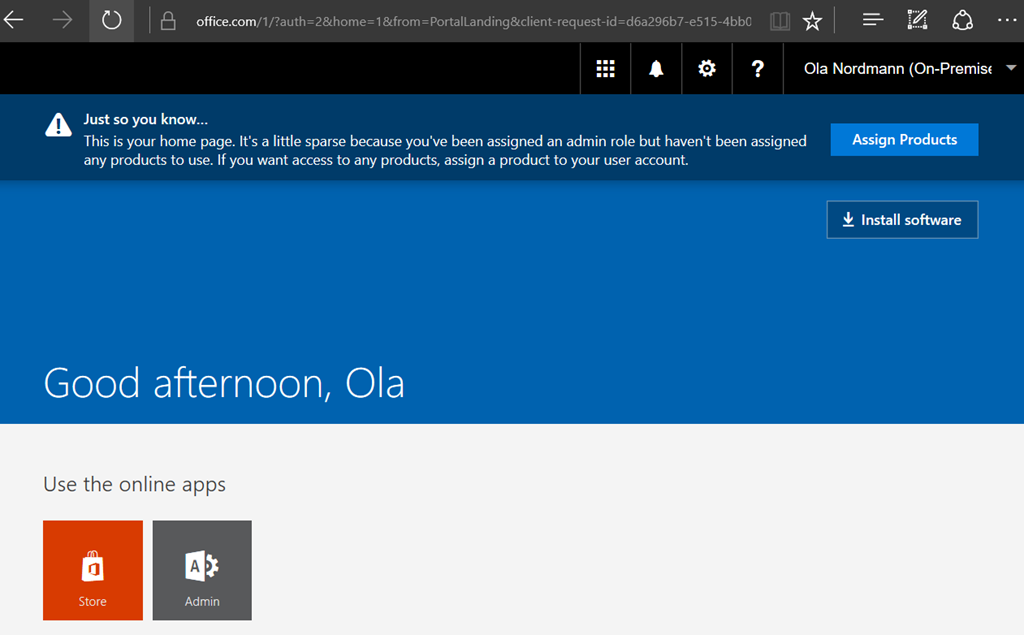Click the office.com address bar
This screenshot has width=1024, height=635.
(470, 20)
